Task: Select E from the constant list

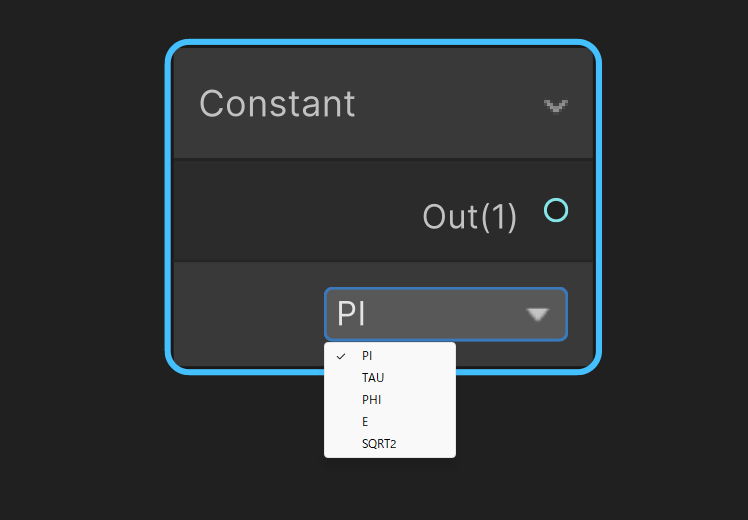Action: point(390,422)
